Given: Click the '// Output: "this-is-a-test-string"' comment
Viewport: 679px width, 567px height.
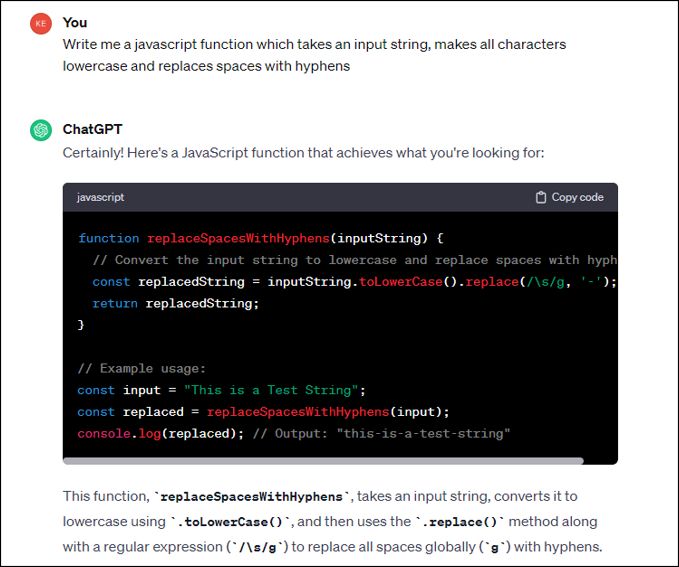Looking at the screenshot, I should 382,434.
